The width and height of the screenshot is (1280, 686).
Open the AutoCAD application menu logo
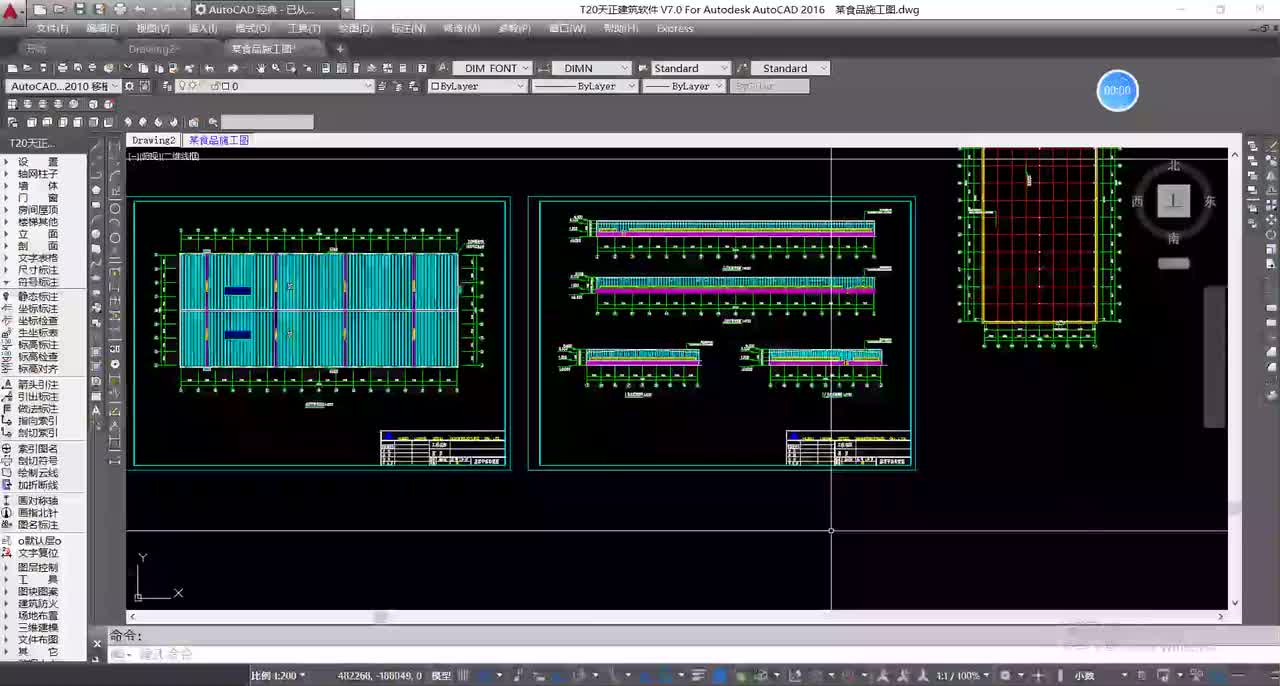11,10
